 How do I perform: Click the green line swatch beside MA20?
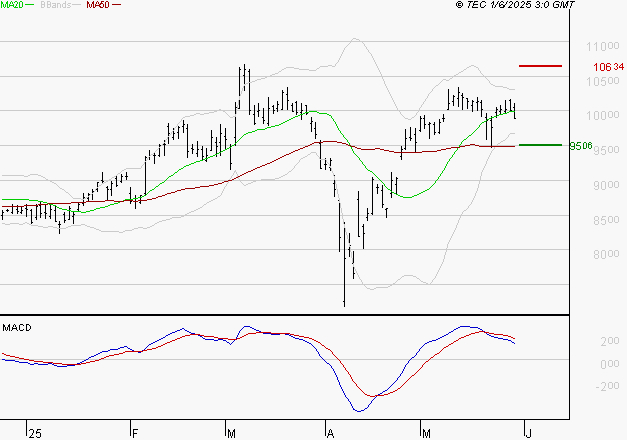tap(30, 6)
